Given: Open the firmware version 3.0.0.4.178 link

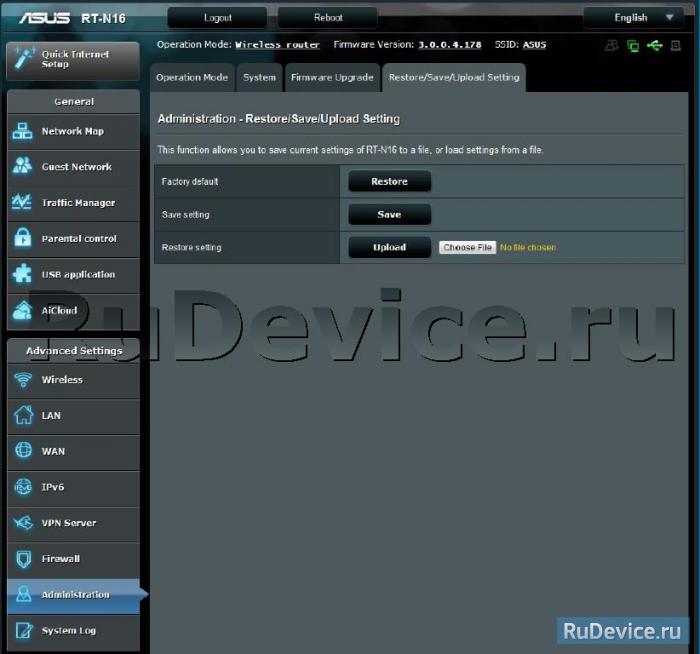Looking at the screenshot, I should pyautogui.click(x=449, y=45).
